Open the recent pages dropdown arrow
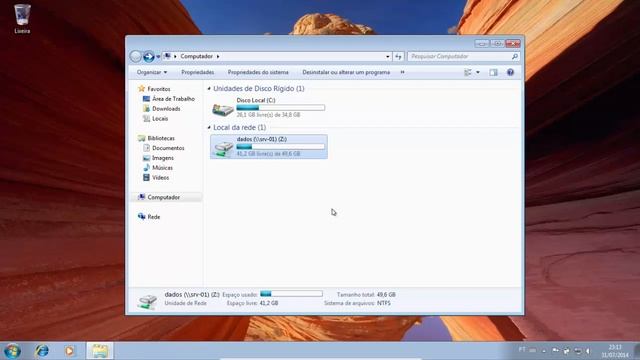The width and height of the screenshot is (640, 360). tap(158, 57)
